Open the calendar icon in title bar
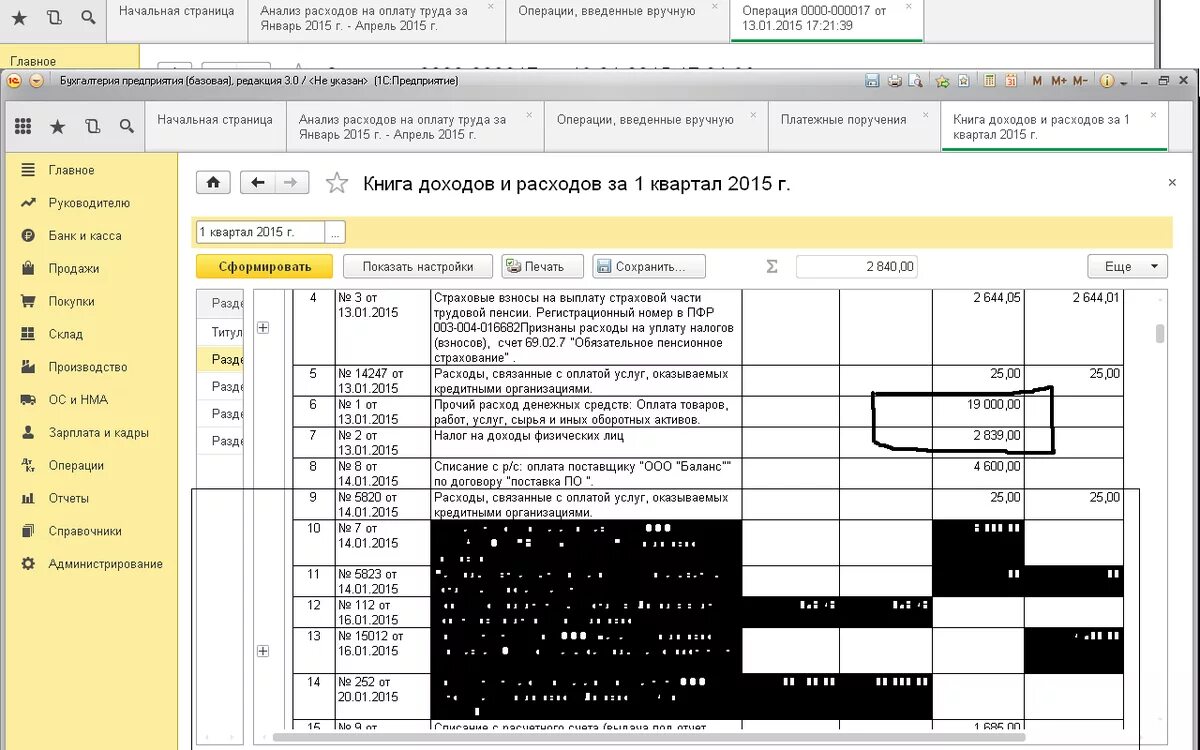The width and height of the screenshot is (1200, 750). click(1010, 81)
